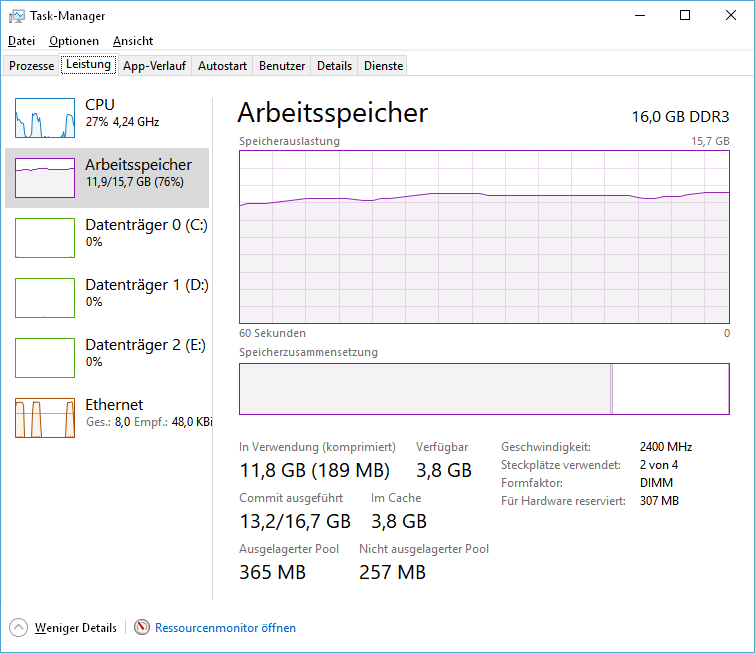Open the Datei menu
The image size is (755, 653).
coord(21,41)
